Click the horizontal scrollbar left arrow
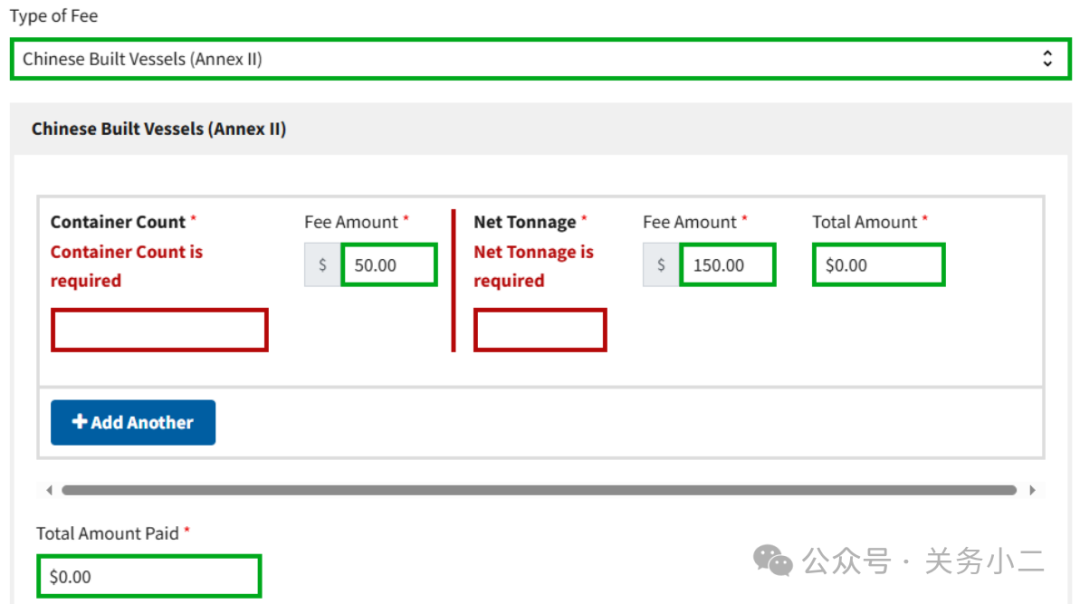The image size is (1080, 604). click(x=49, y=490)
